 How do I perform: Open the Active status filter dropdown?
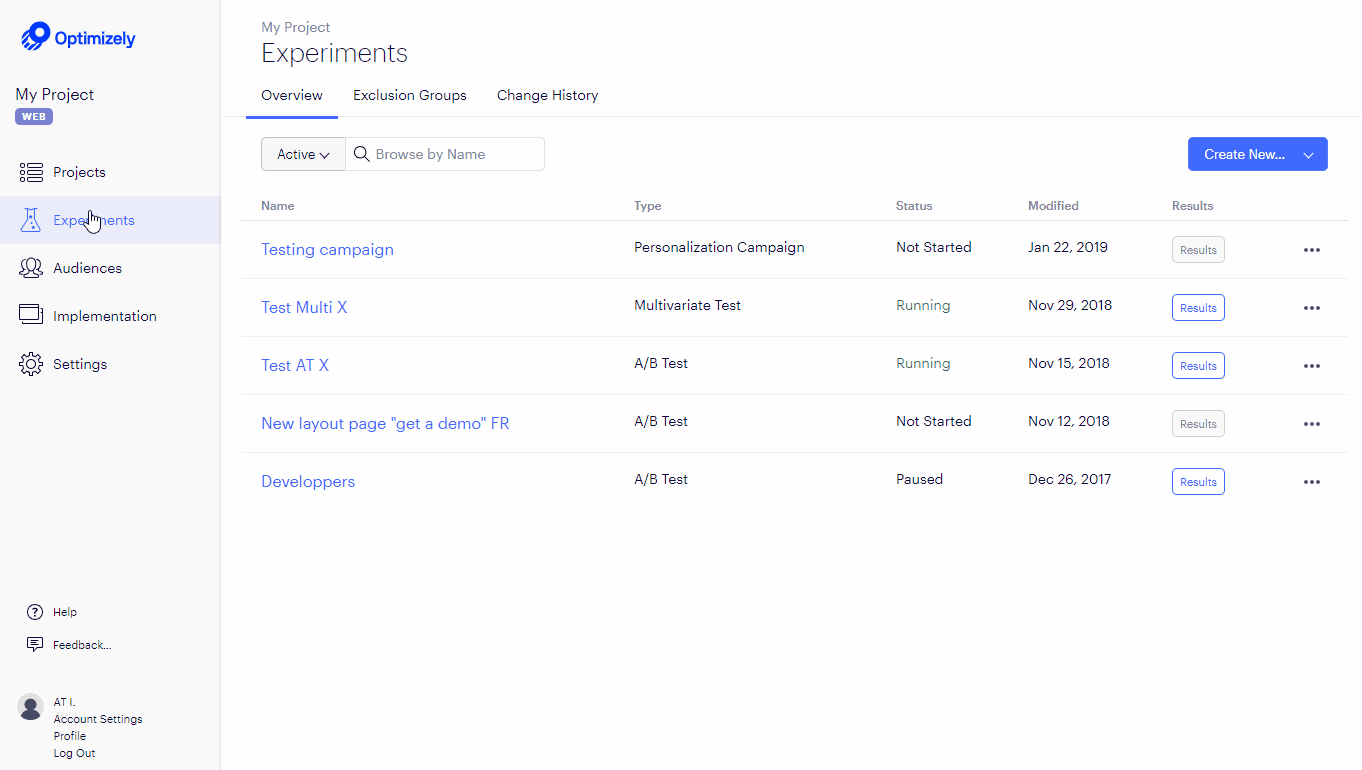(302, 153)
